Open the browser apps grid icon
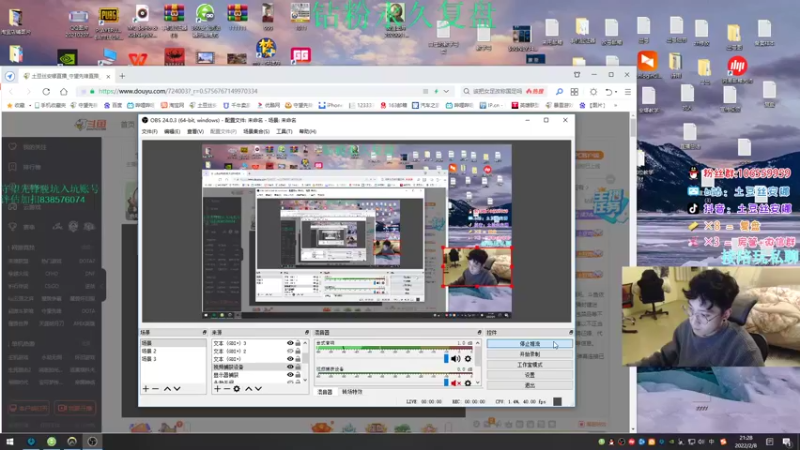800x450 pixels. click(574, 92)
